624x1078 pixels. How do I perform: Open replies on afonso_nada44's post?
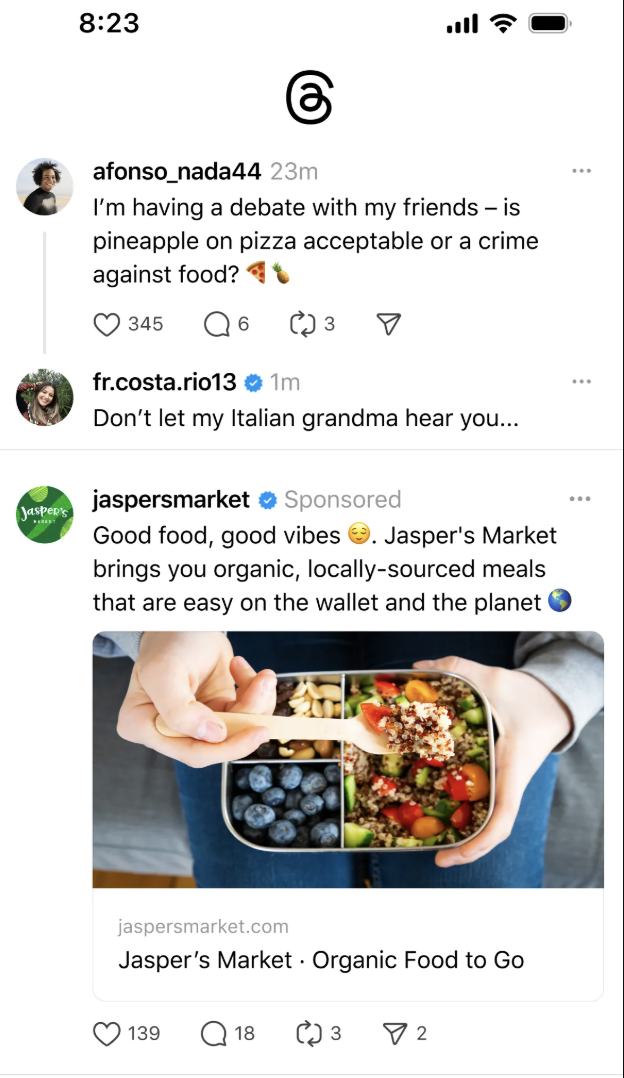tap(216, 324)
